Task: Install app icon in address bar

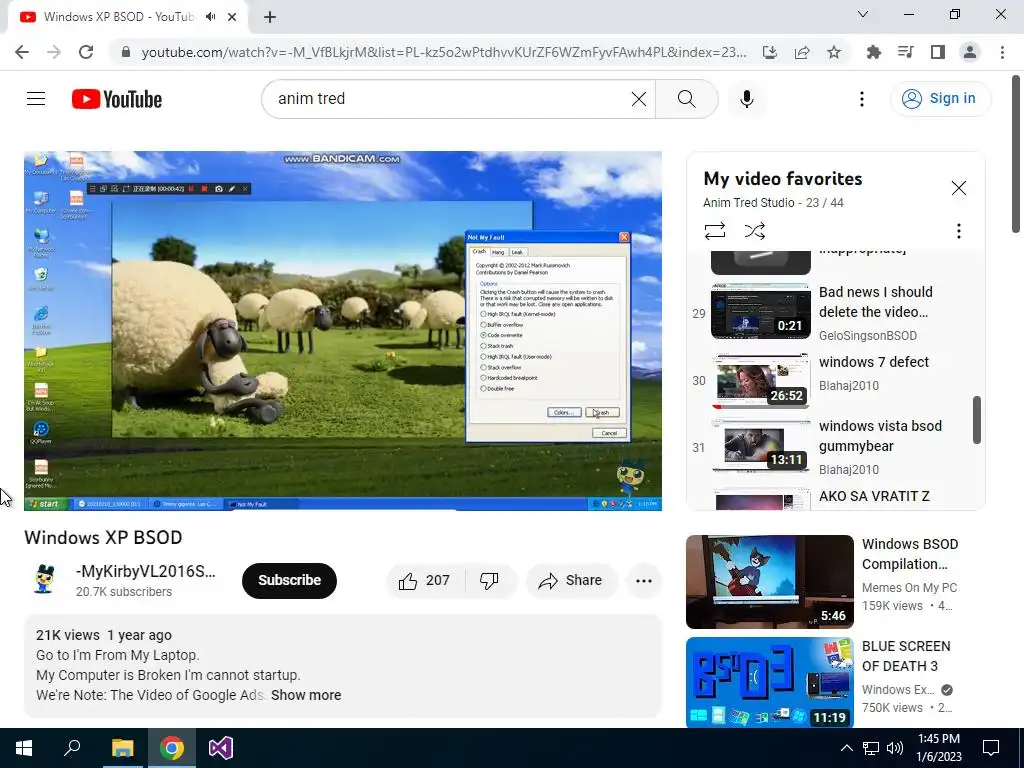Action: pyautogui.click(x=770, y=52)
